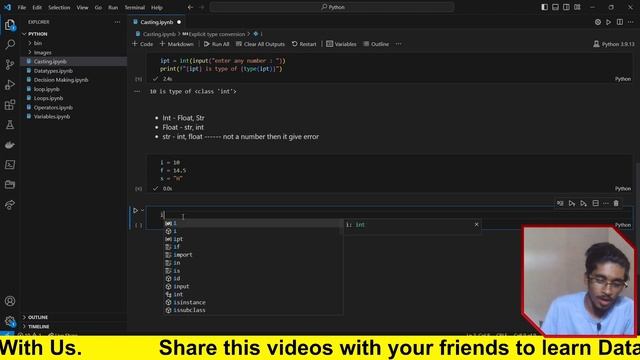Click Clear All Outputs
This screenshot has width=640, height=360.
(260, 44)
